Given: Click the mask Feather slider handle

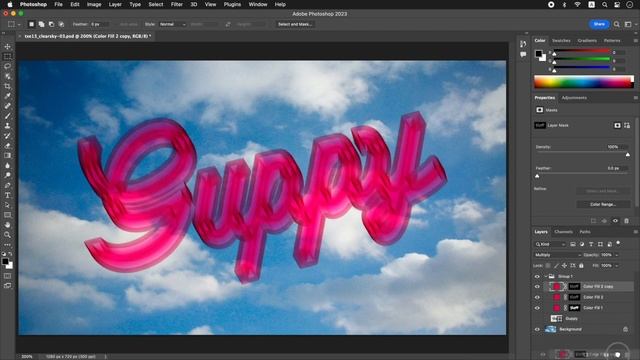Looking at the screenshot, I should click(x=537, y=176).
